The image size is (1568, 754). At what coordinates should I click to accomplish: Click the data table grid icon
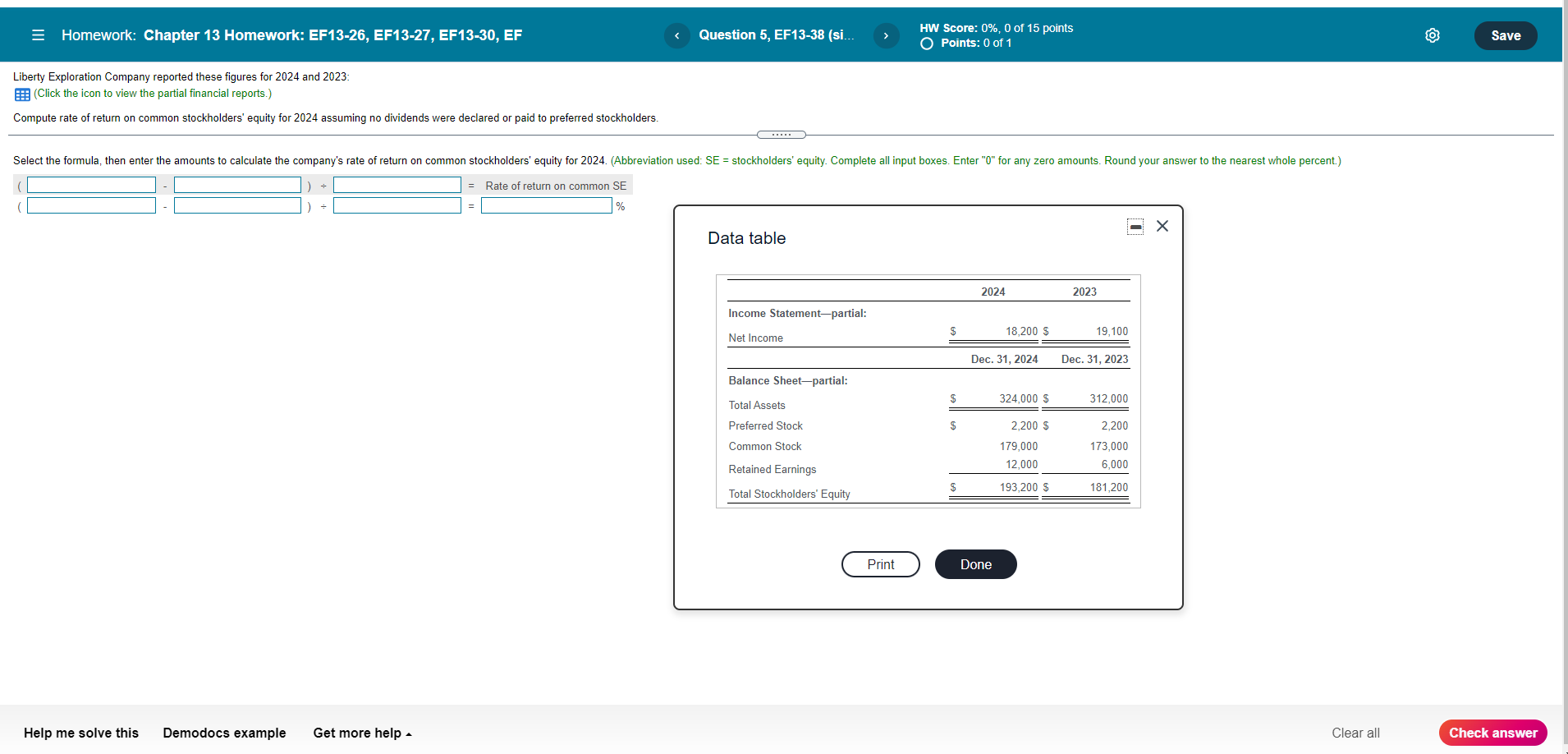(22, 94)
